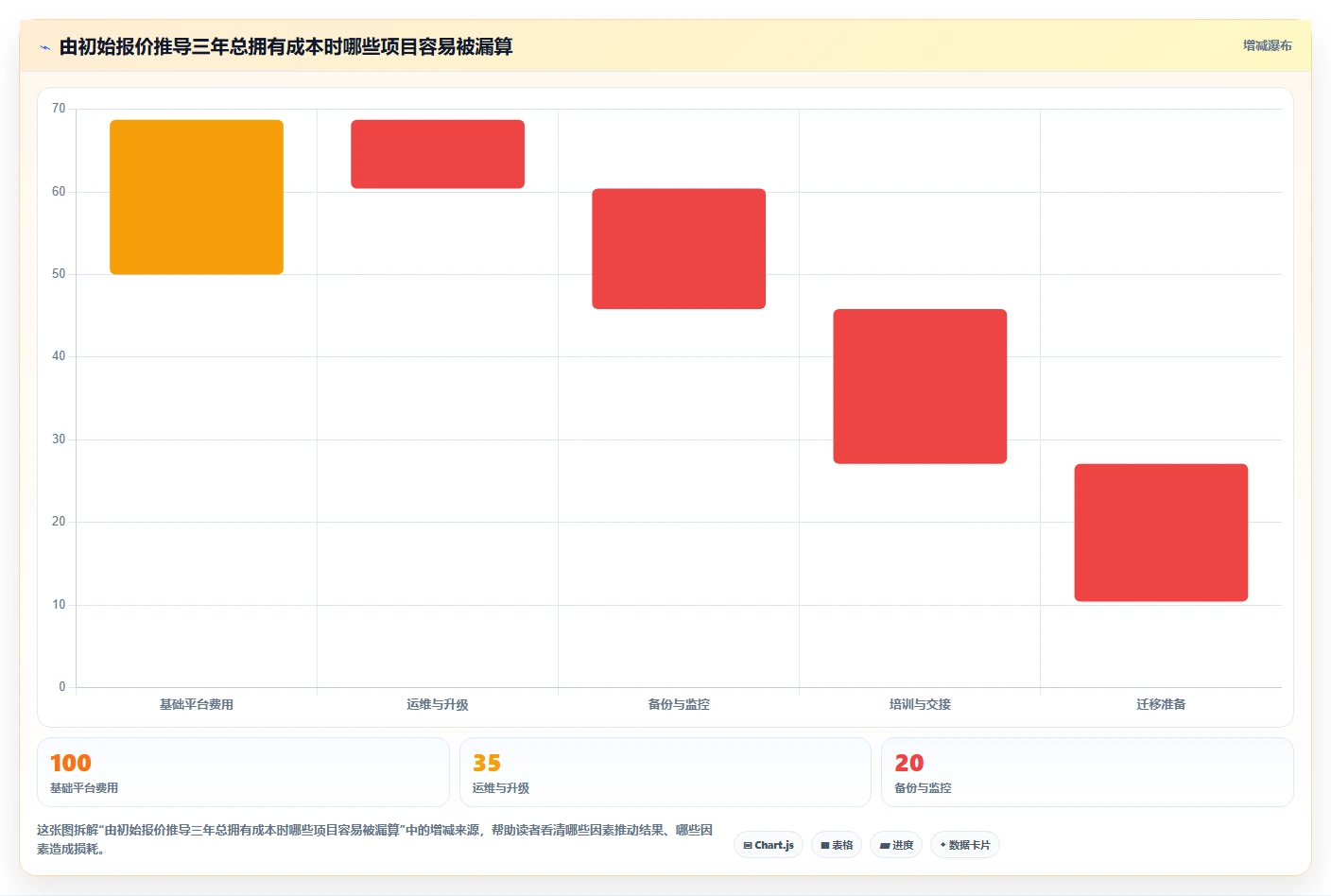Click 运维与升级 label under the 35 value
The height and width of the screenshot is (896, 1331).
(x=501, y=787)
